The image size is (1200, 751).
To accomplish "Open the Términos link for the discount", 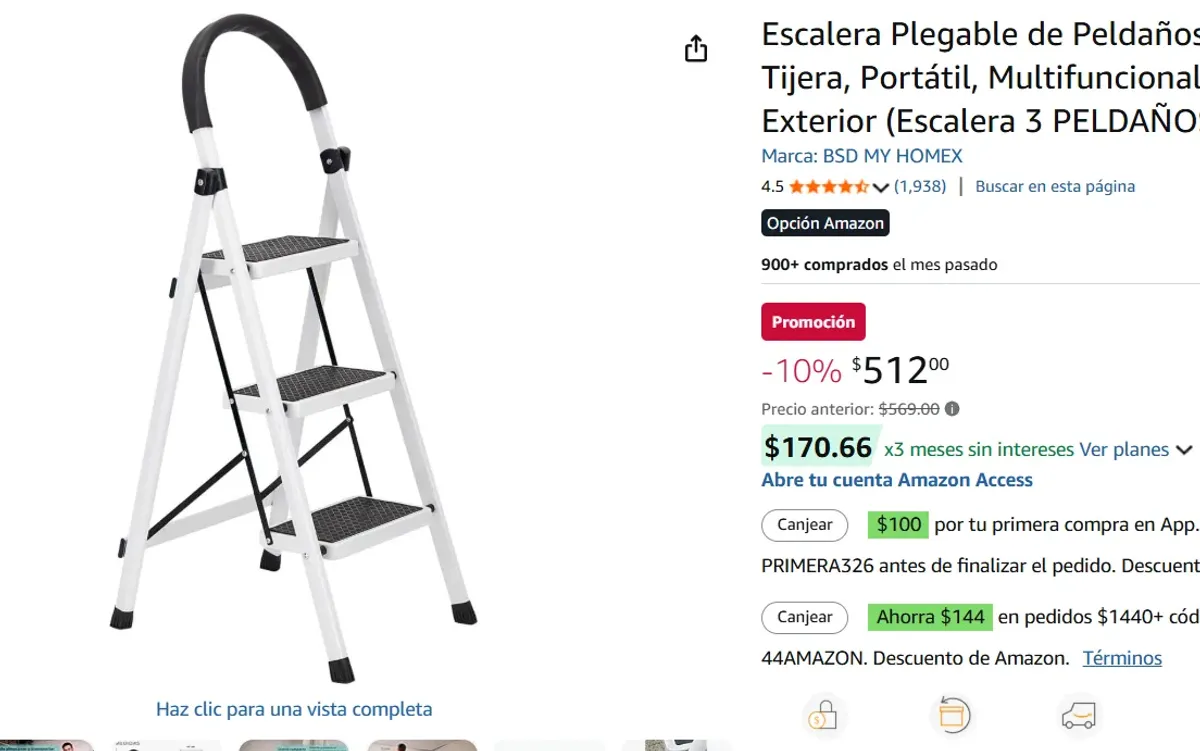I will tap(1122, 657).
